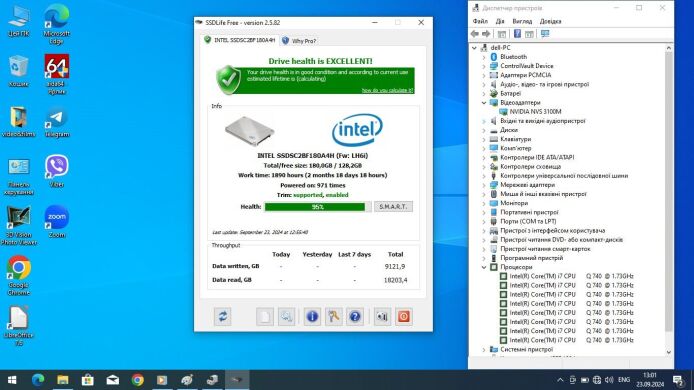Screen dimensions: 694x390
Task: Select the Google Chrome desktop icon
Action: click(x=19, y=275)
